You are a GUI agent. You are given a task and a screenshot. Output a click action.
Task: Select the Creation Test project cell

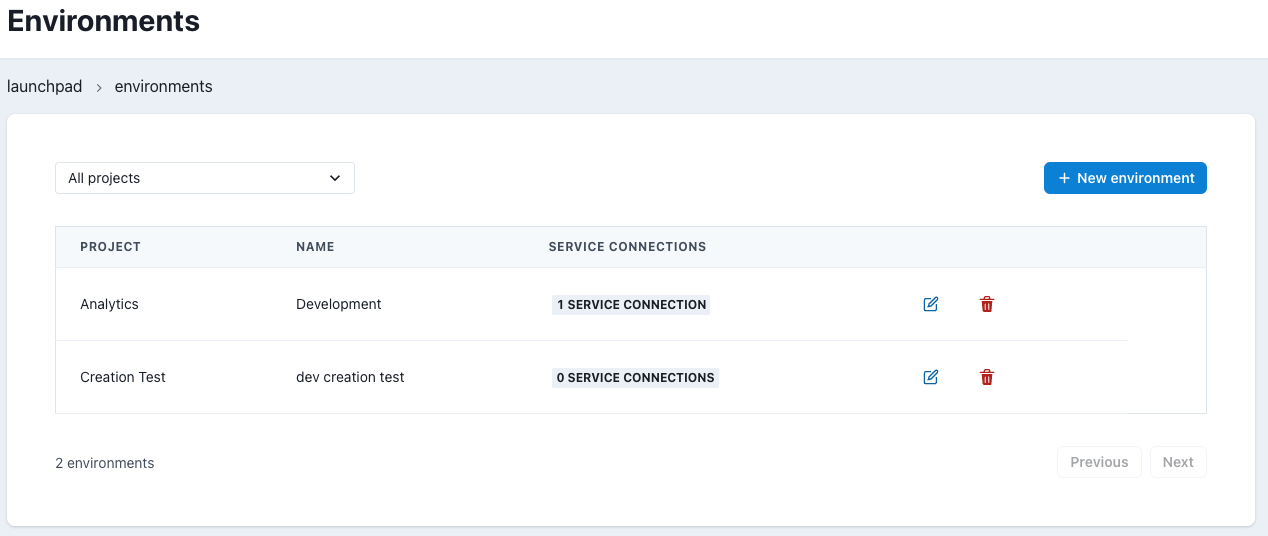(x=123, y=377)
